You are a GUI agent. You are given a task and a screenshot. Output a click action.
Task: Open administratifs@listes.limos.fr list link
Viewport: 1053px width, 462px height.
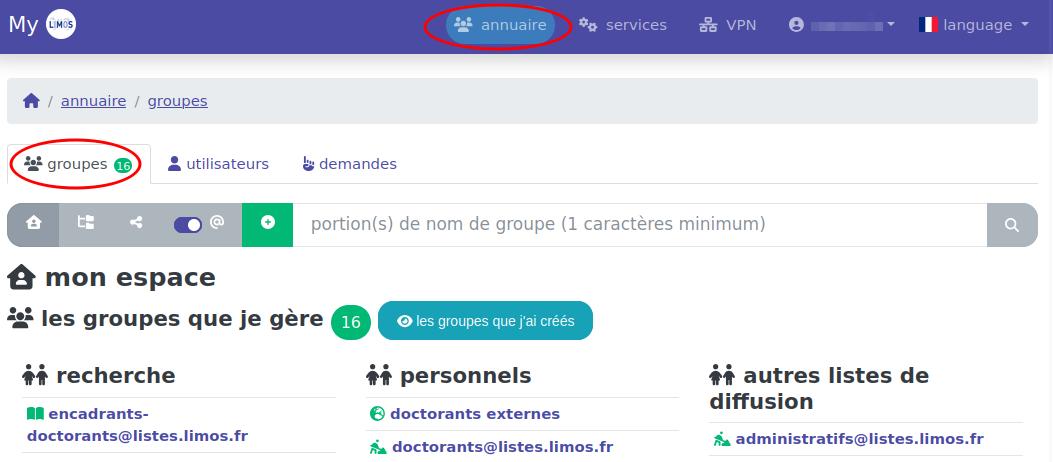[859, 439]
